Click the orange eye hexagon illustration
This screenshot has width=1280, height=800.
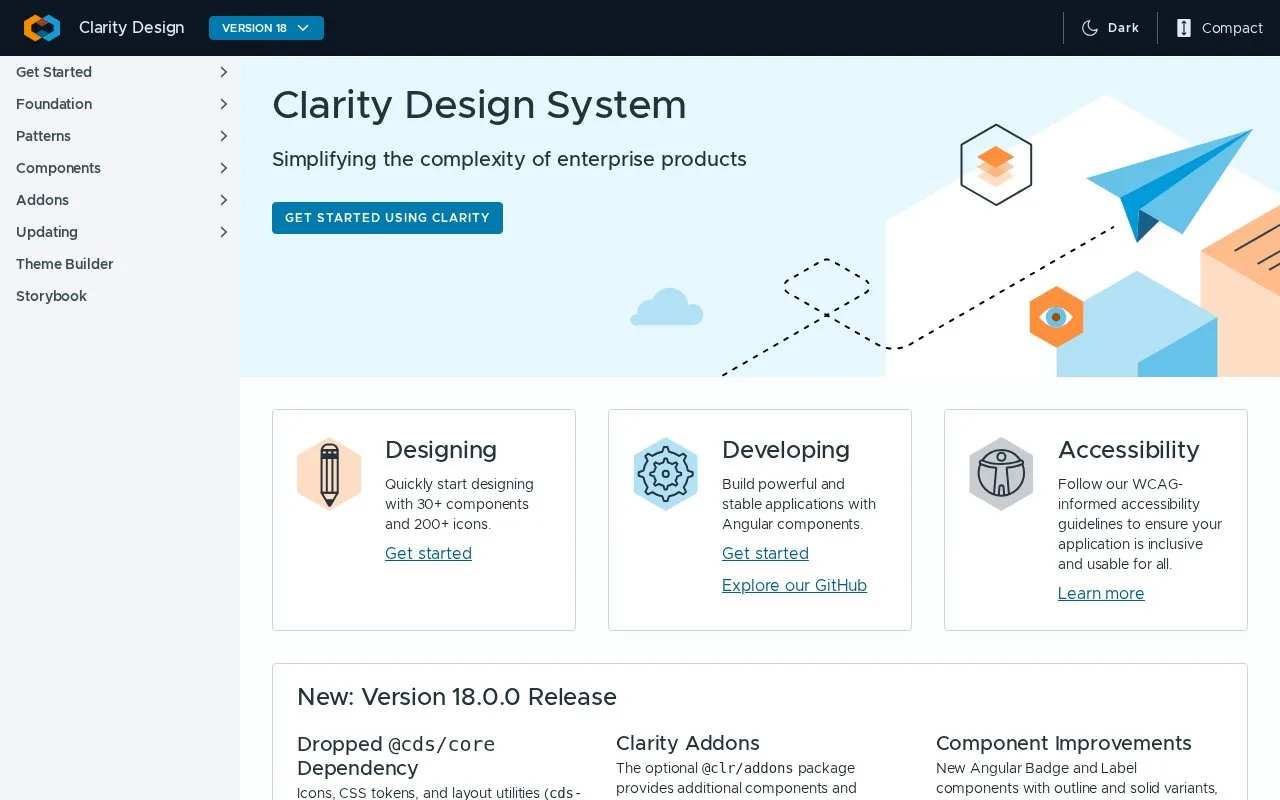pyautogui.click(x=1056, y=317)
